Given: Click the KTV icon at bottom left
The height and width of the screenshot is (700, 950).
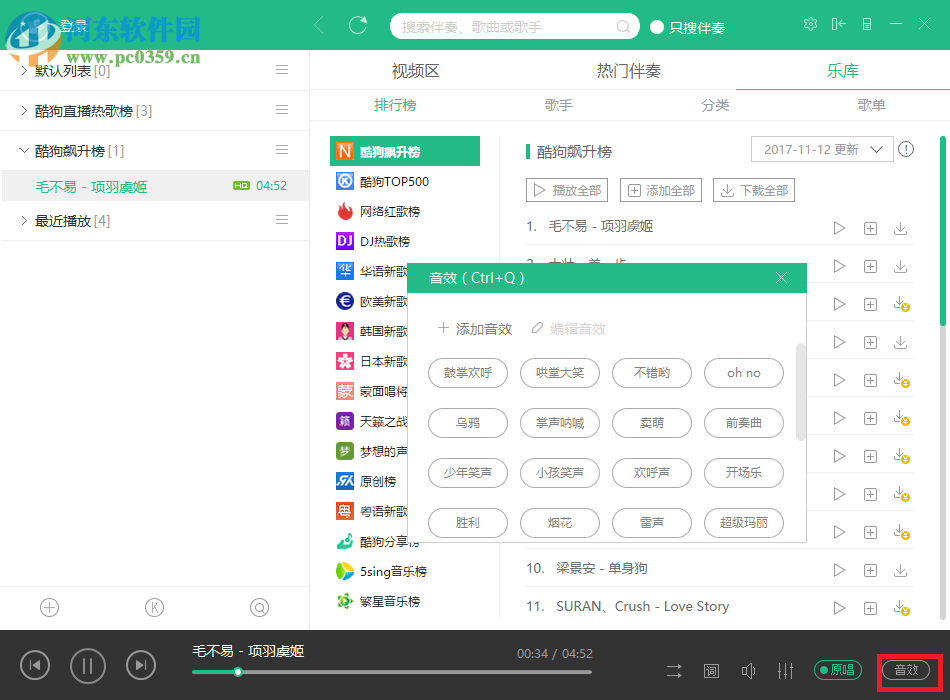Looking at the screenshot, I should (x=155, y=607).
